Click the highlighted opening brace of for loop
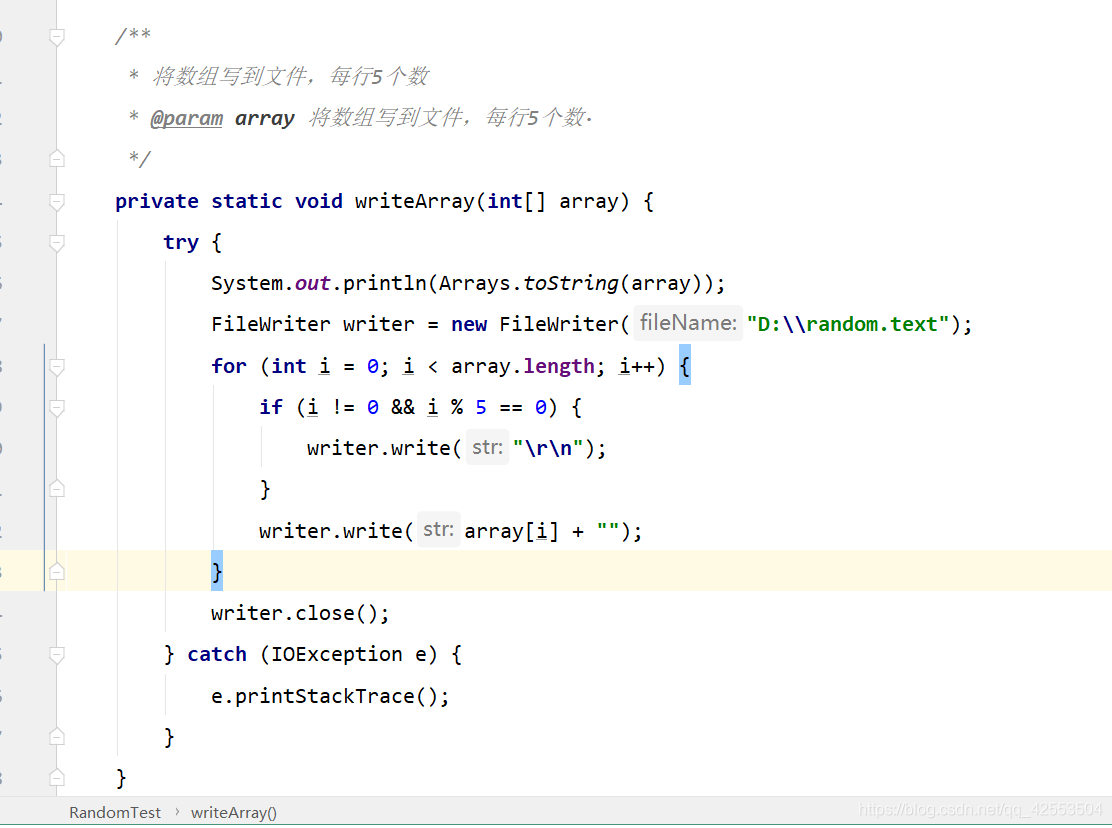 (685, 366)
